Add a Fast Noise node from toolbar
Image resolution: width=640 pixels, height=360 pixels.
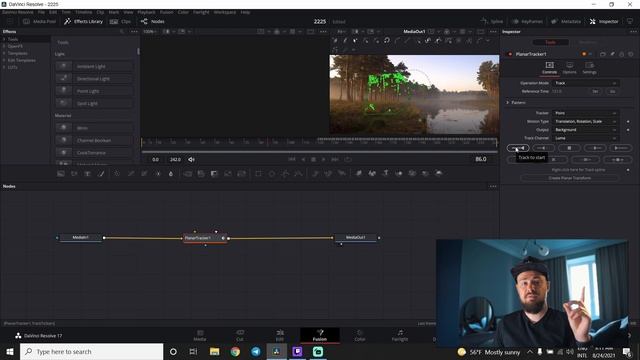(x=74, y=173)
